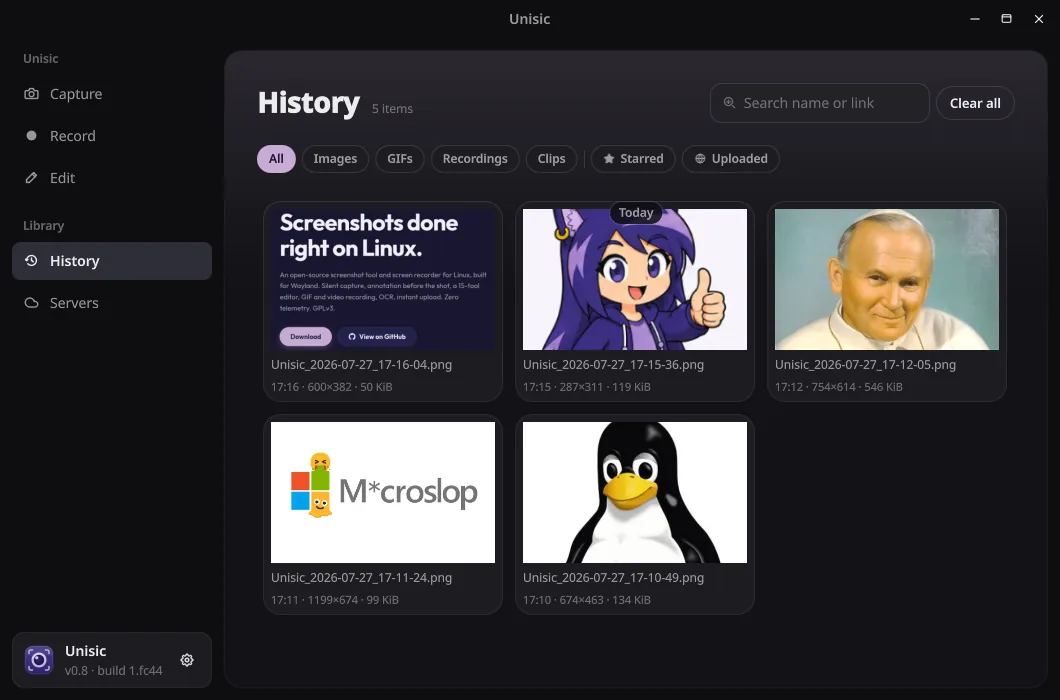This screenshot has height=700, width=1060.
Task: Show Starred items only
Action: point(633,159)
